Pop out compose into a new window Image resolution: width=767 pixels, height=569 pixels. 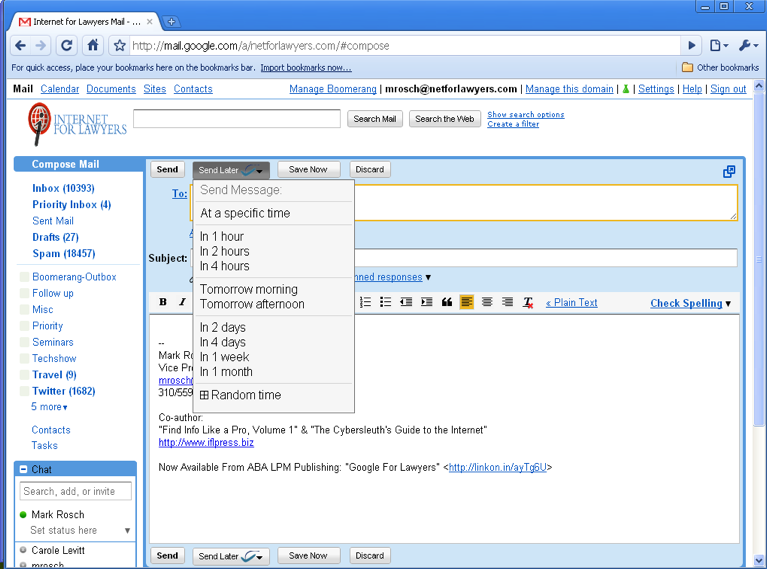point(729,171)
